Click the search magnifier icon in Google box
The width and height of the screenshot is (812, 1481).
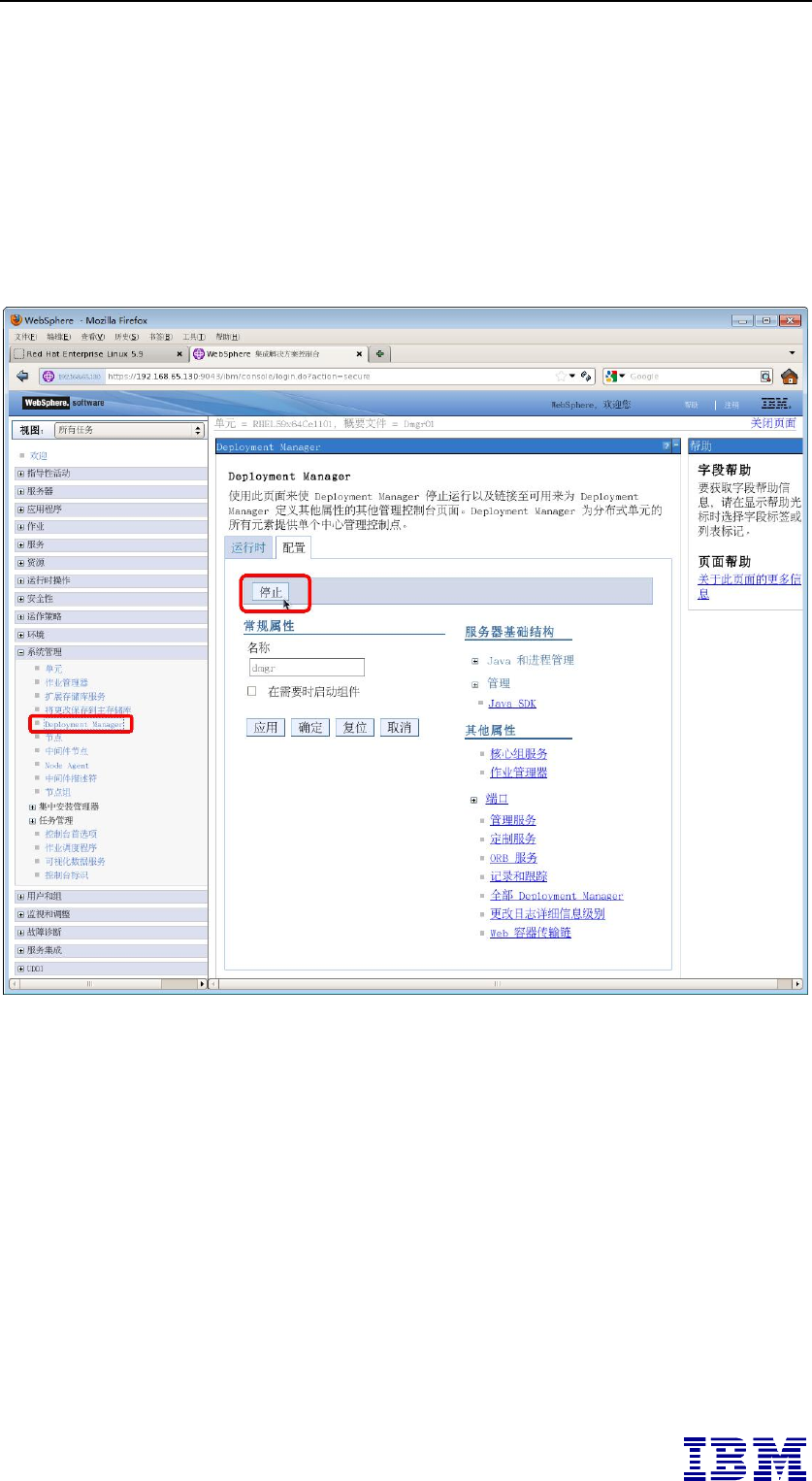[765, 376]
